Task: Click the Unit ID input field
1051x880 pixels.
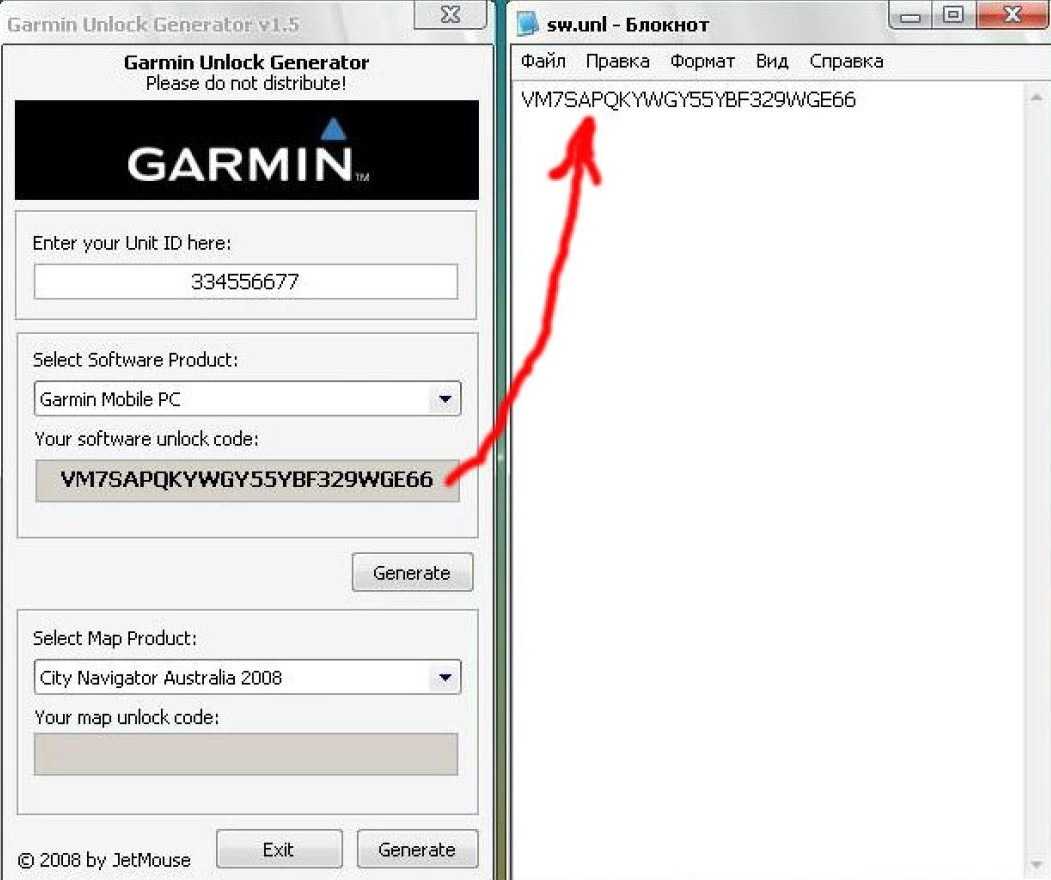Action: 246,281
